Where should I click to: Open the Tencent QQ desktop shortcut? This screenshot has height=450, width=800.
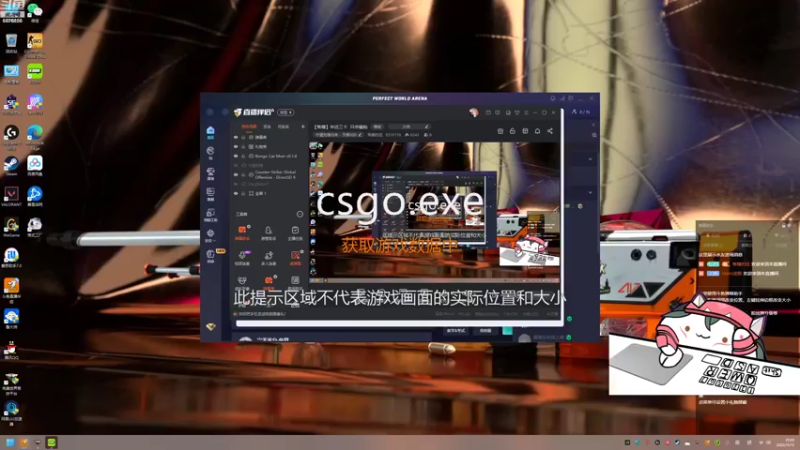pyautogui.click(x=11, y=350)
